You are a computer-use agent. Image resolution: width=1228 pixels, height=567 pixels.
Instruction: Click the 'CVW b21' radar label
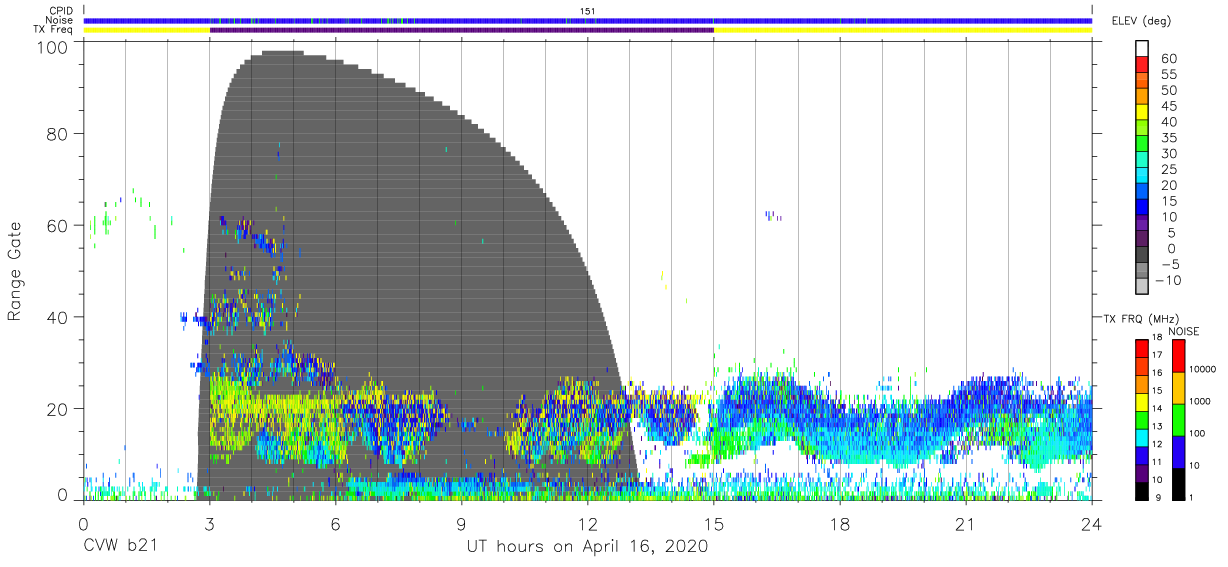119,547
